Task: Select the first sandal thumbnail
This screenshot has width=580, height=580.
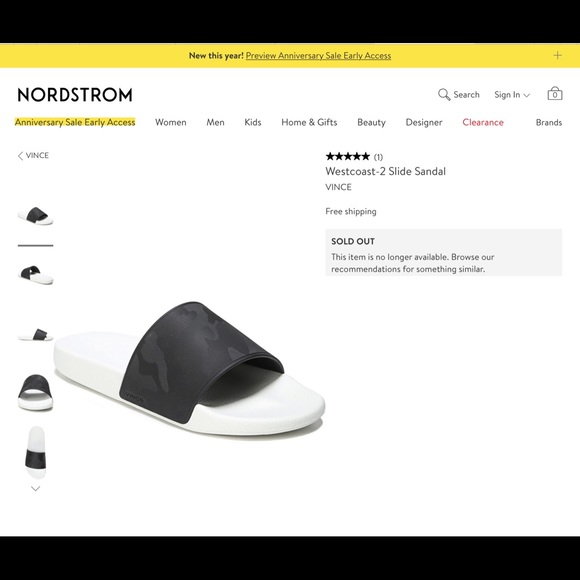Action: coord(36,216)
